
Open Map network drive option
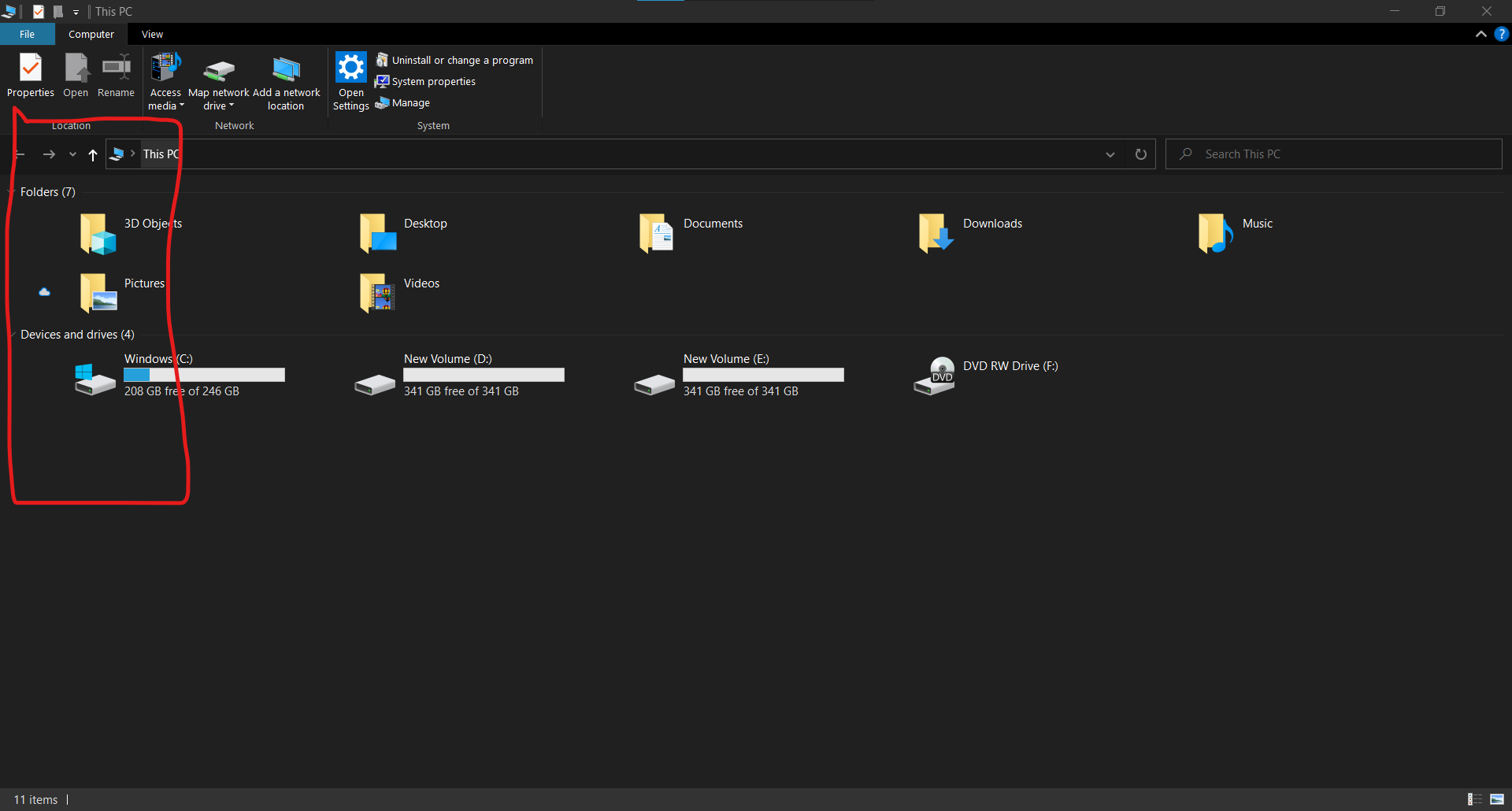(x=219, y=82)
